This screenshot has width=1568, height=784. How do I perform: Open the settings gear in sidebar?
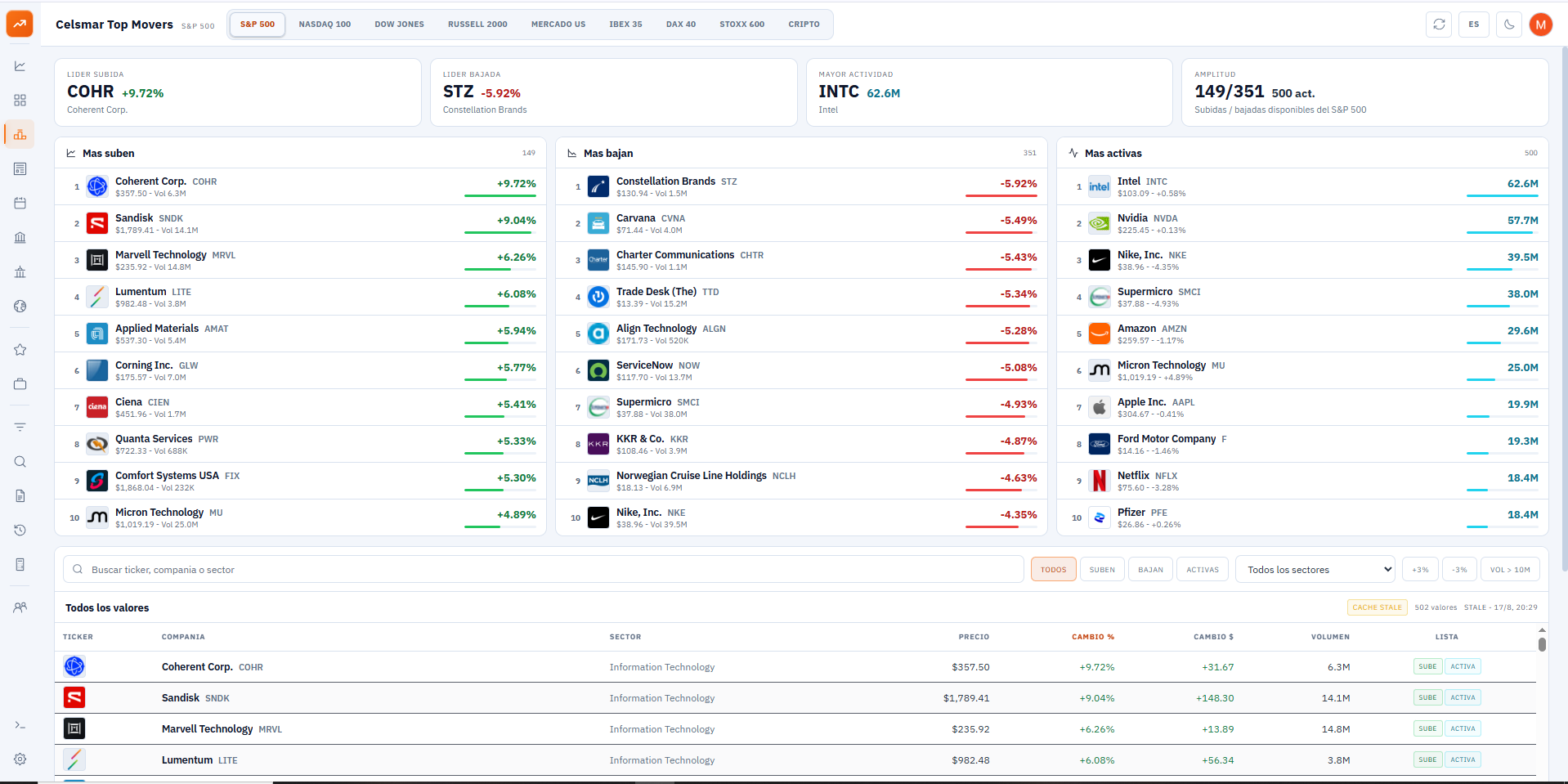[20, 759]
